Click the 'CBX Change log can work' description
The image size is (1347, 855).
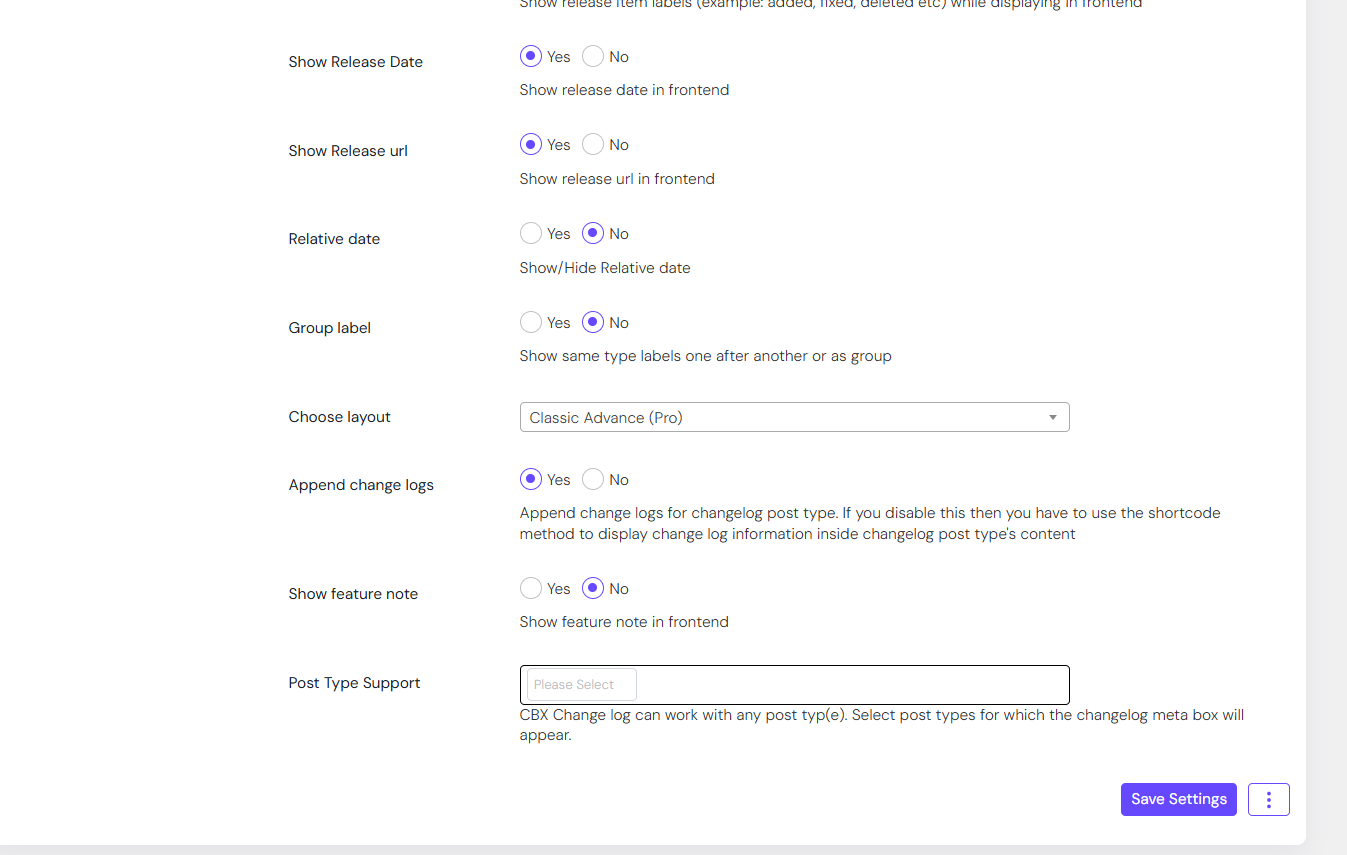tap(882, 725)
